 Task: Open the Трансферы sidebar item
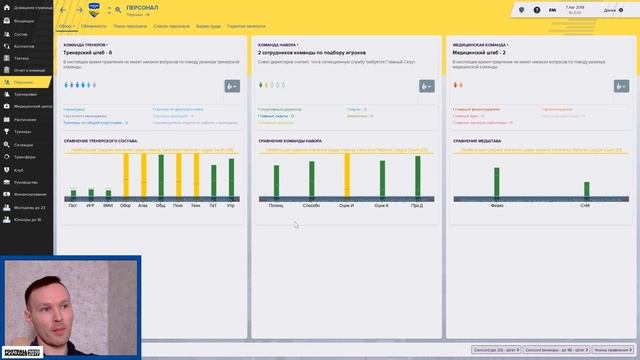coord(24,157)
